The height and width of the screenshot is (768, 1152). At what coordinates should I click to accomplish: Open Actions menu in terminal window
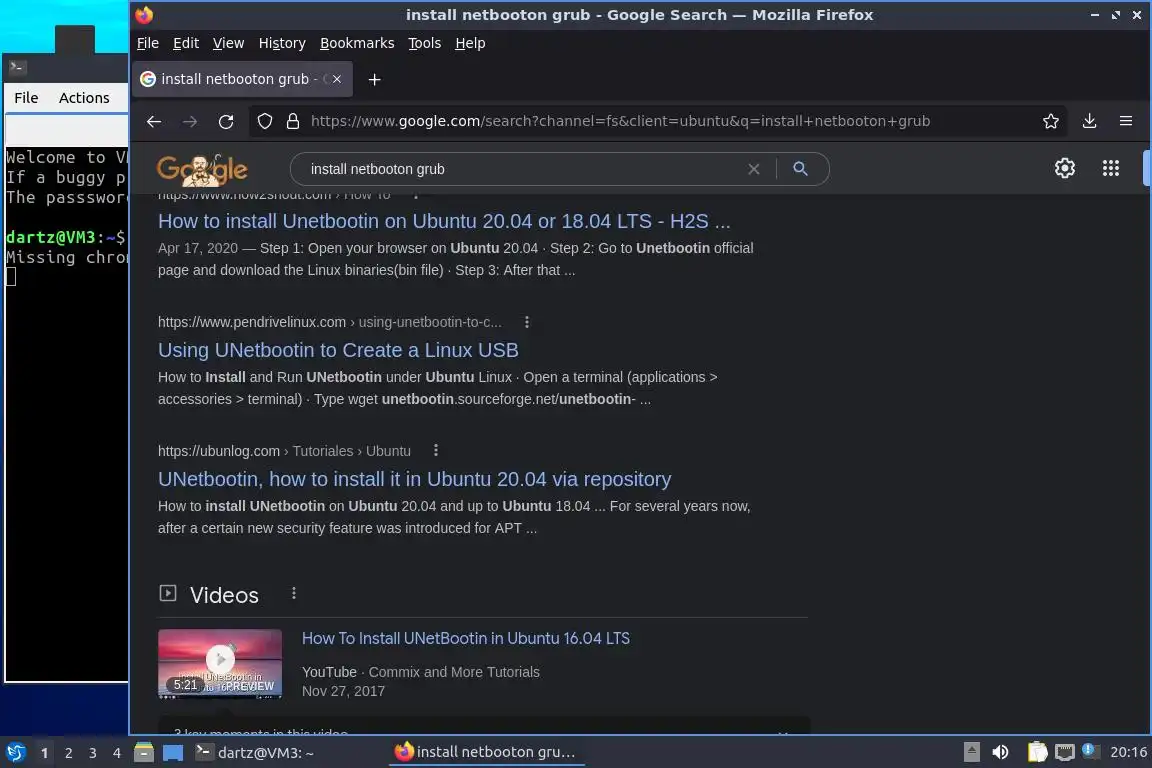click(84, 98)
